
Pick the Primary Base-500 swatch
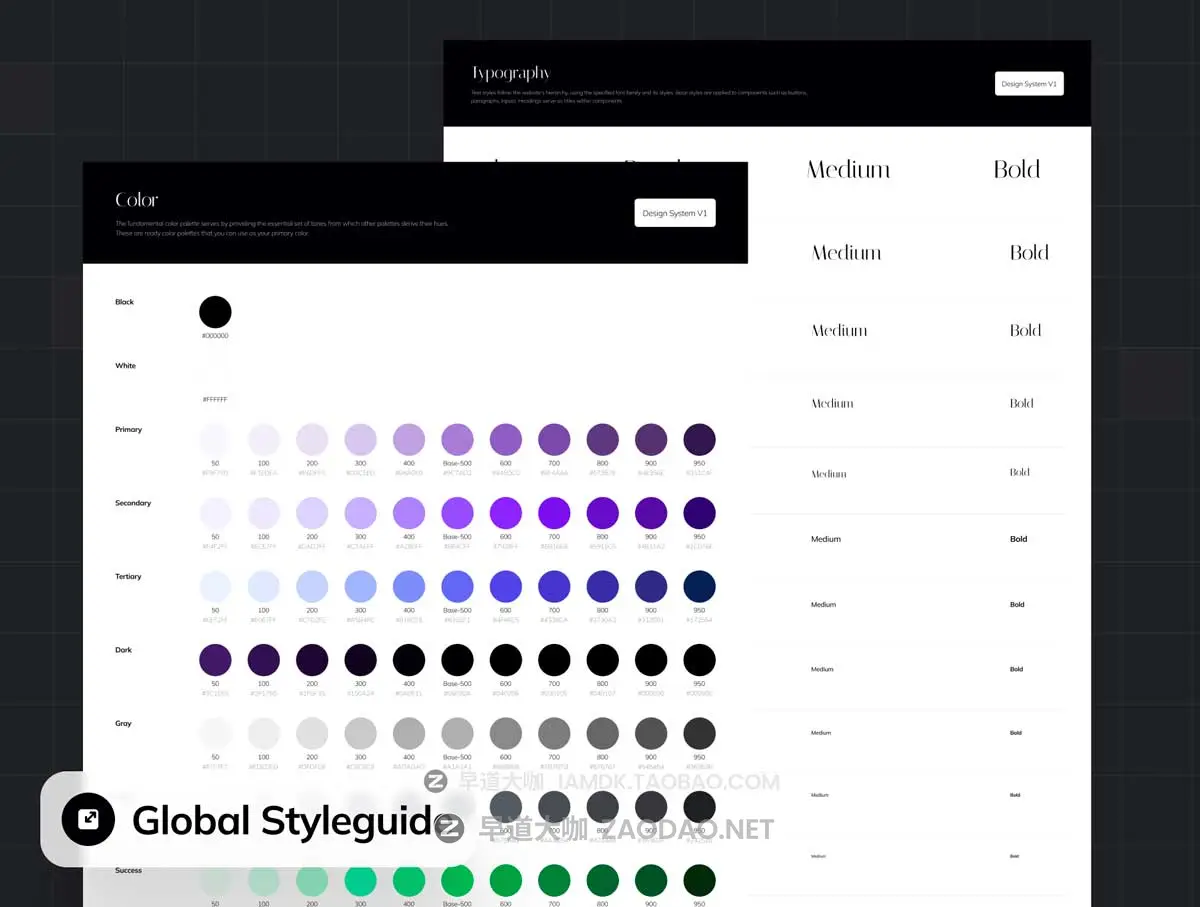(x=457, y=440)
